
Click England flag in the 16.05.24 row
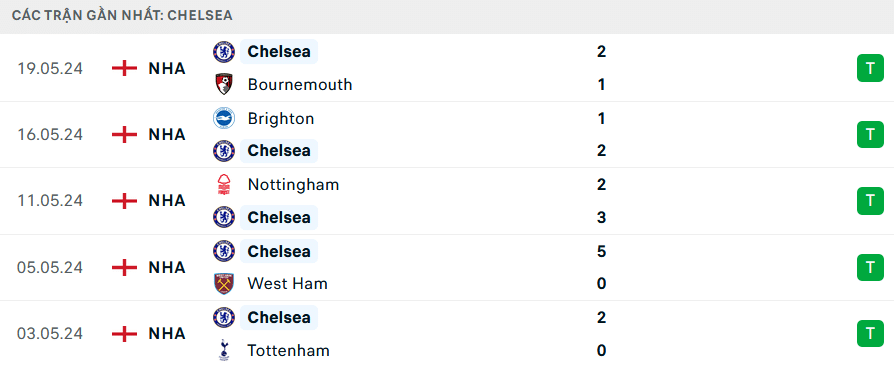click(124, 134)
